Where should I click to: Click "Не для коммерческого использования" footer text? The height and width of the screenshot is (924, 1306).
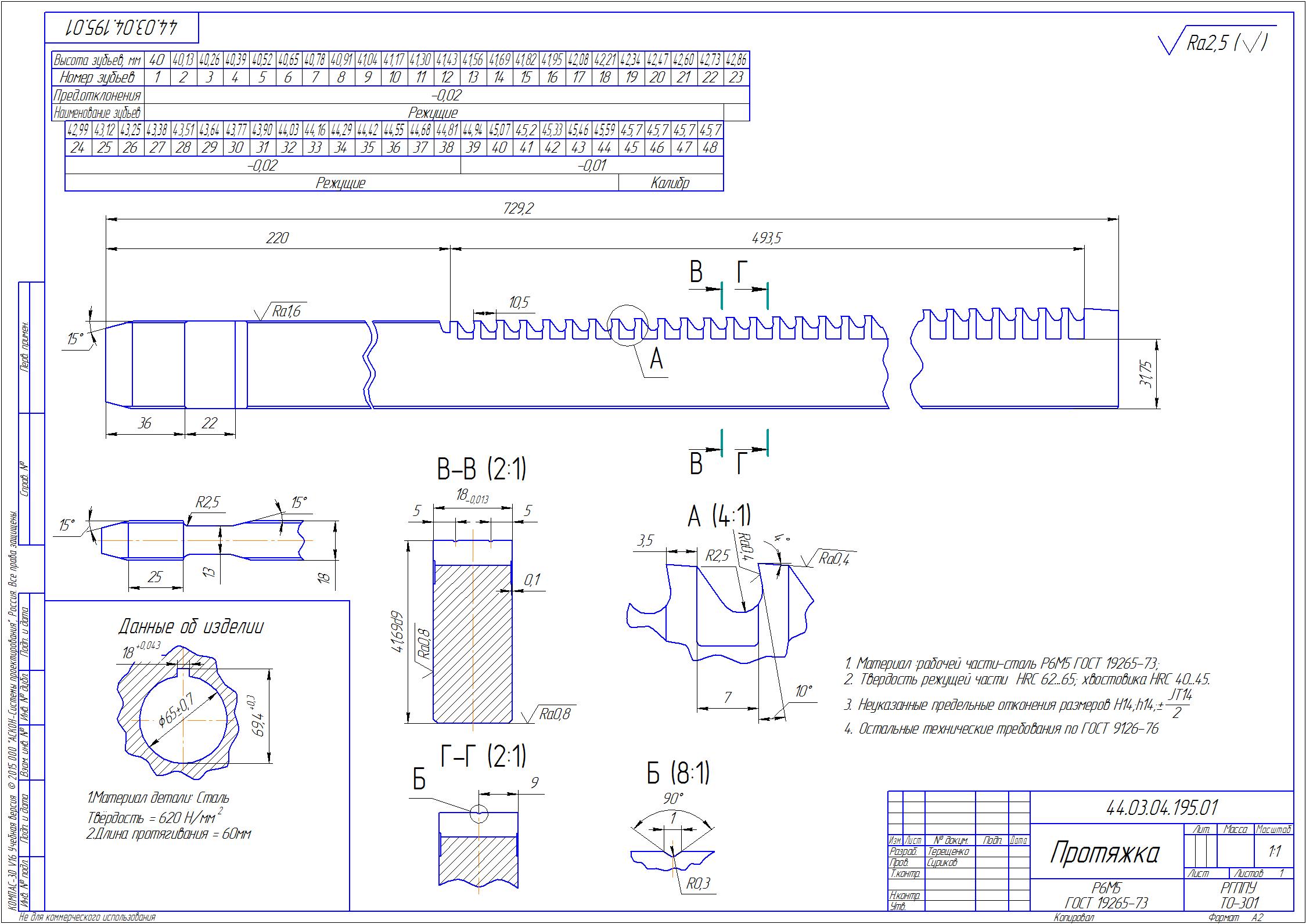(x=88, y=918)
